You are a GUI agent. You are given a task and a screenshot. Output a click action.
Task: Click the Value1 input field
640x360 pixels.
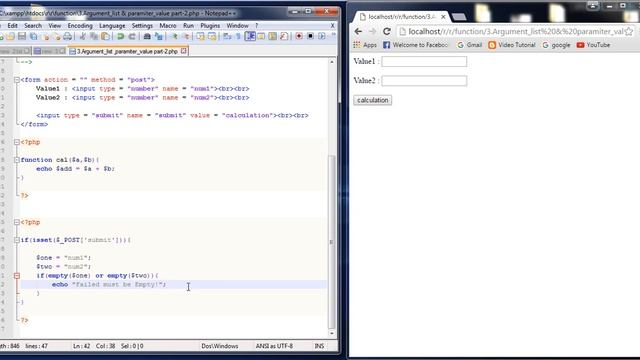pyautogui.click(x=424, y=62)
